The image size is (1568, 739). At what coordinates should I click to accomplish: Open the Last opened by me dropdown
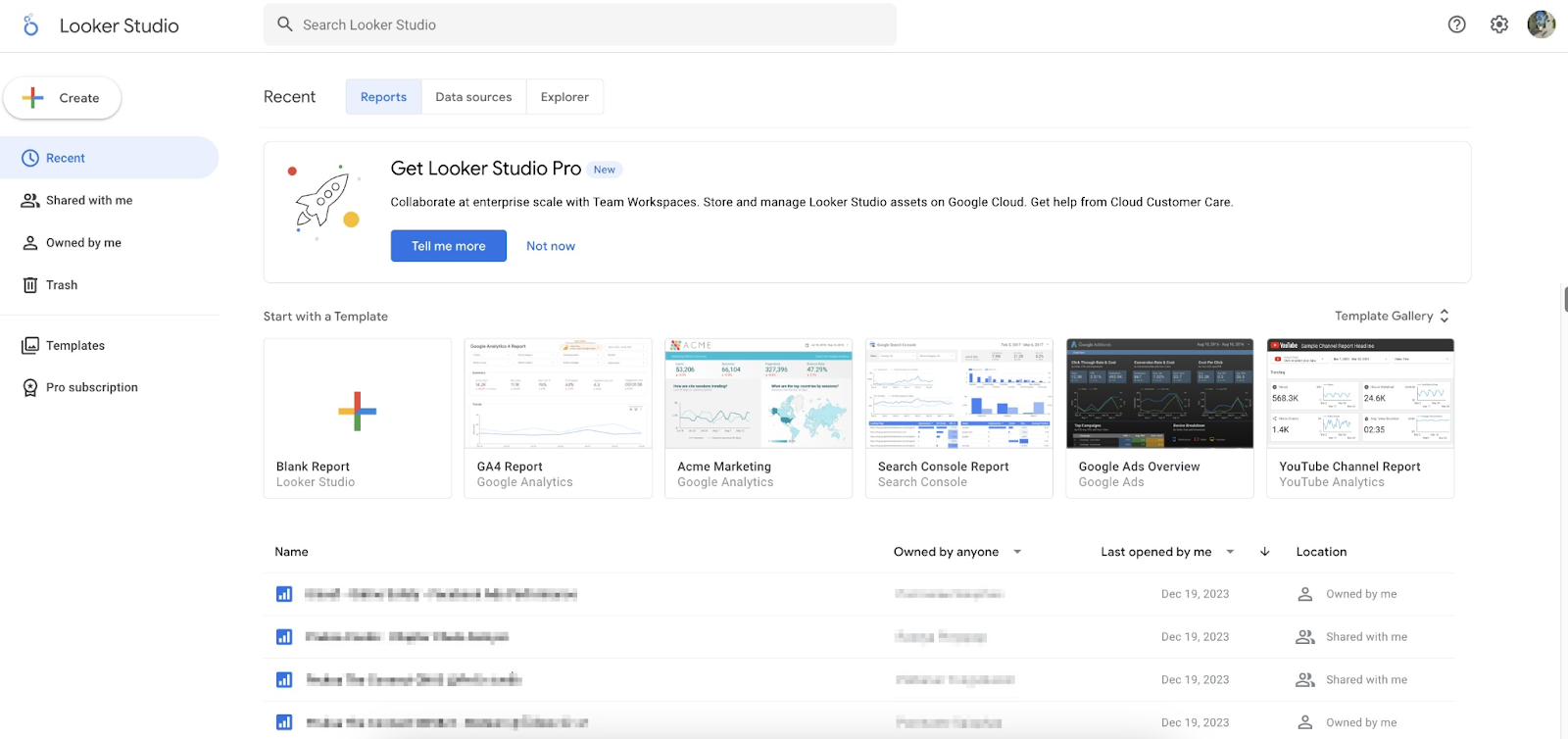coord(1167,552)
